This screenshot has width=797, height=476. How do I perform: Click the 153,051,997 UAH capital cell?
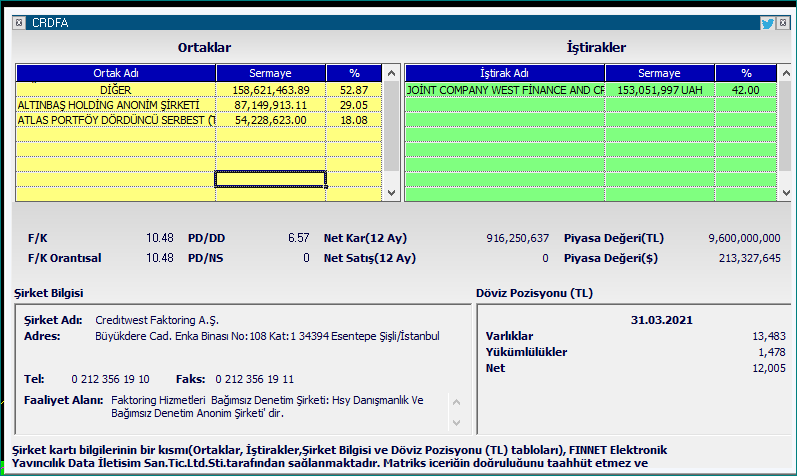click(660, 90)
